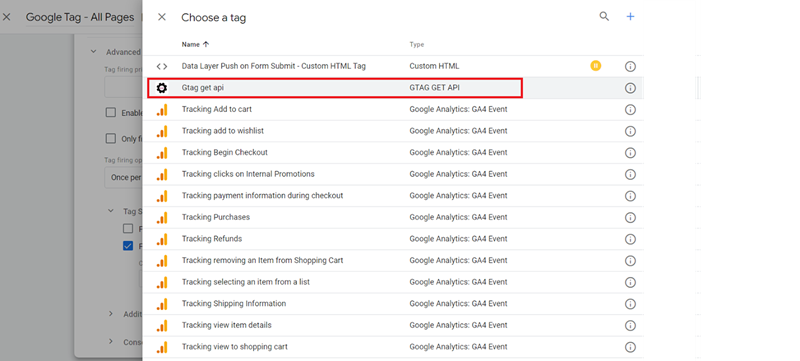Click the Custom HTML code brackets icon
The image size is (800, 361).
pos(162,66)
